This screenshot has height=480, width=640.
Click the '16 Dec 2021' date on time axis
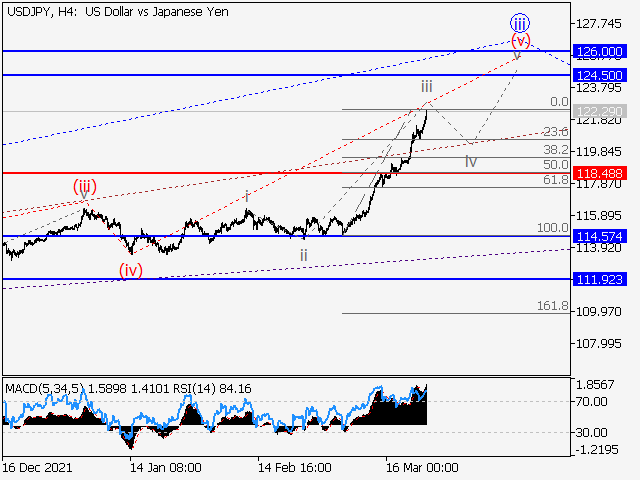pos(37,467)
